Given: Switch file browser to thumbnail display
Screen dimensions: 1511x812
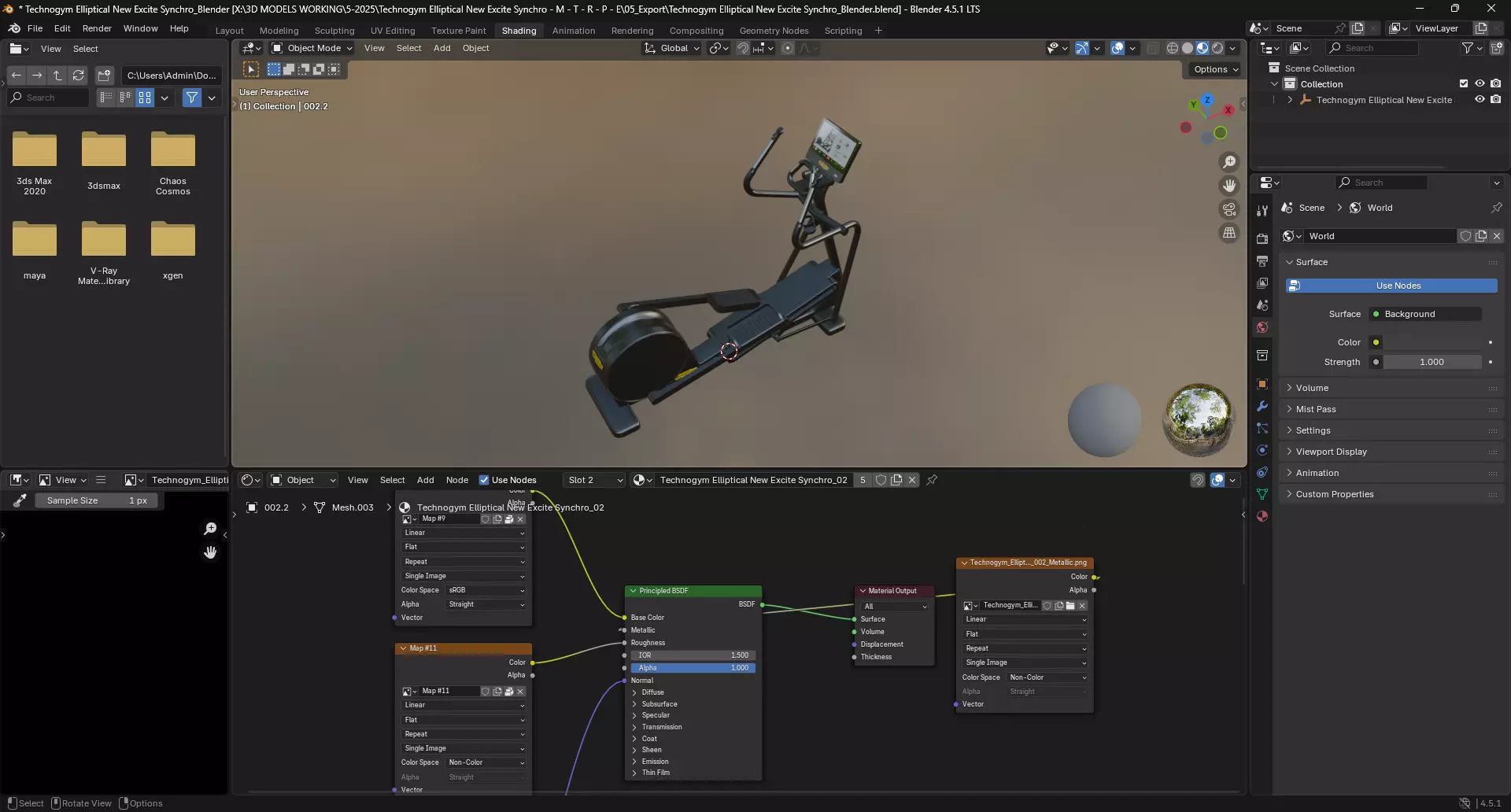Looking at the screenshot, I should 145,98.
